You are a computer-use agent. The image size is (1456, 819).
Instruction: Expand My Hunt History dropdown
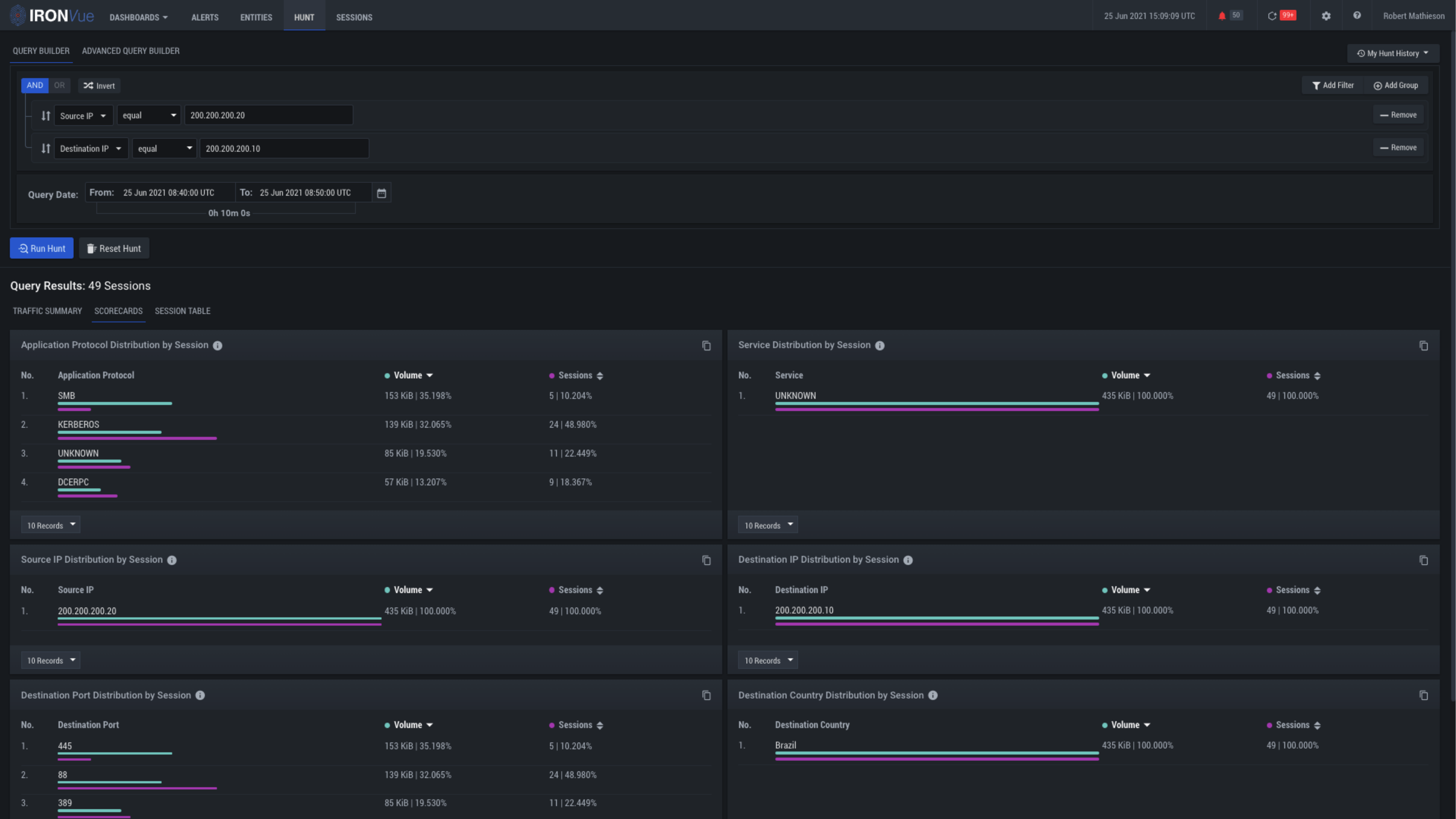(1393, 53)
